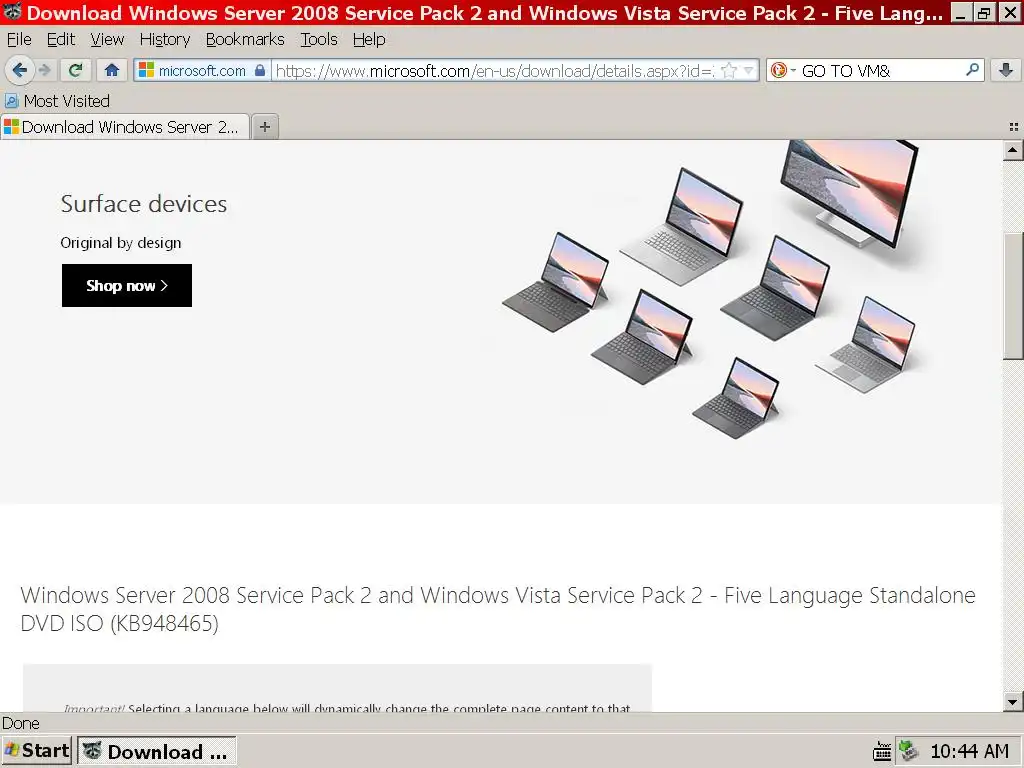The width and height of the screenshot is (1024, 768).
Task: Click the Surface devices heading
Action: 144,204
